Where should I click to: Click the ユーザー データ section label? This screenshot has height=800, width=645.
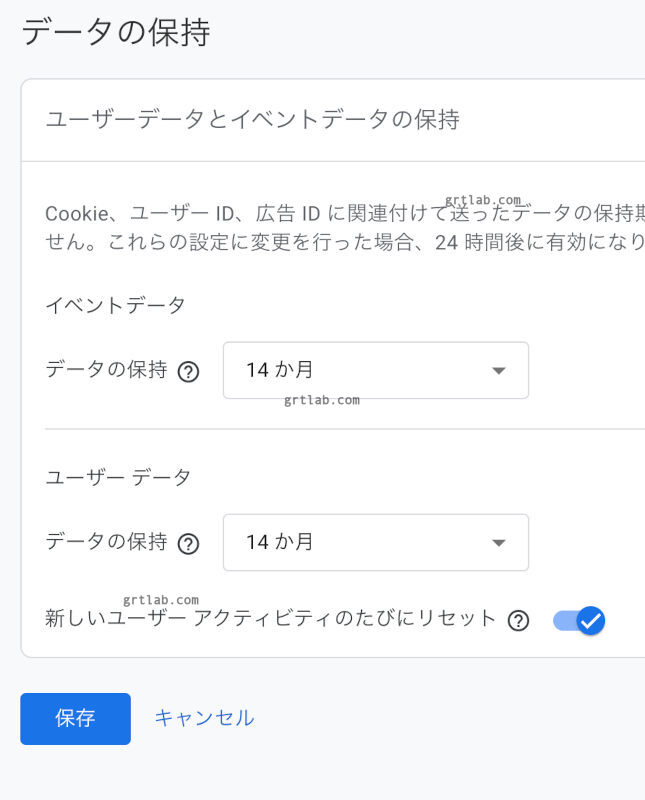[118, 478]
